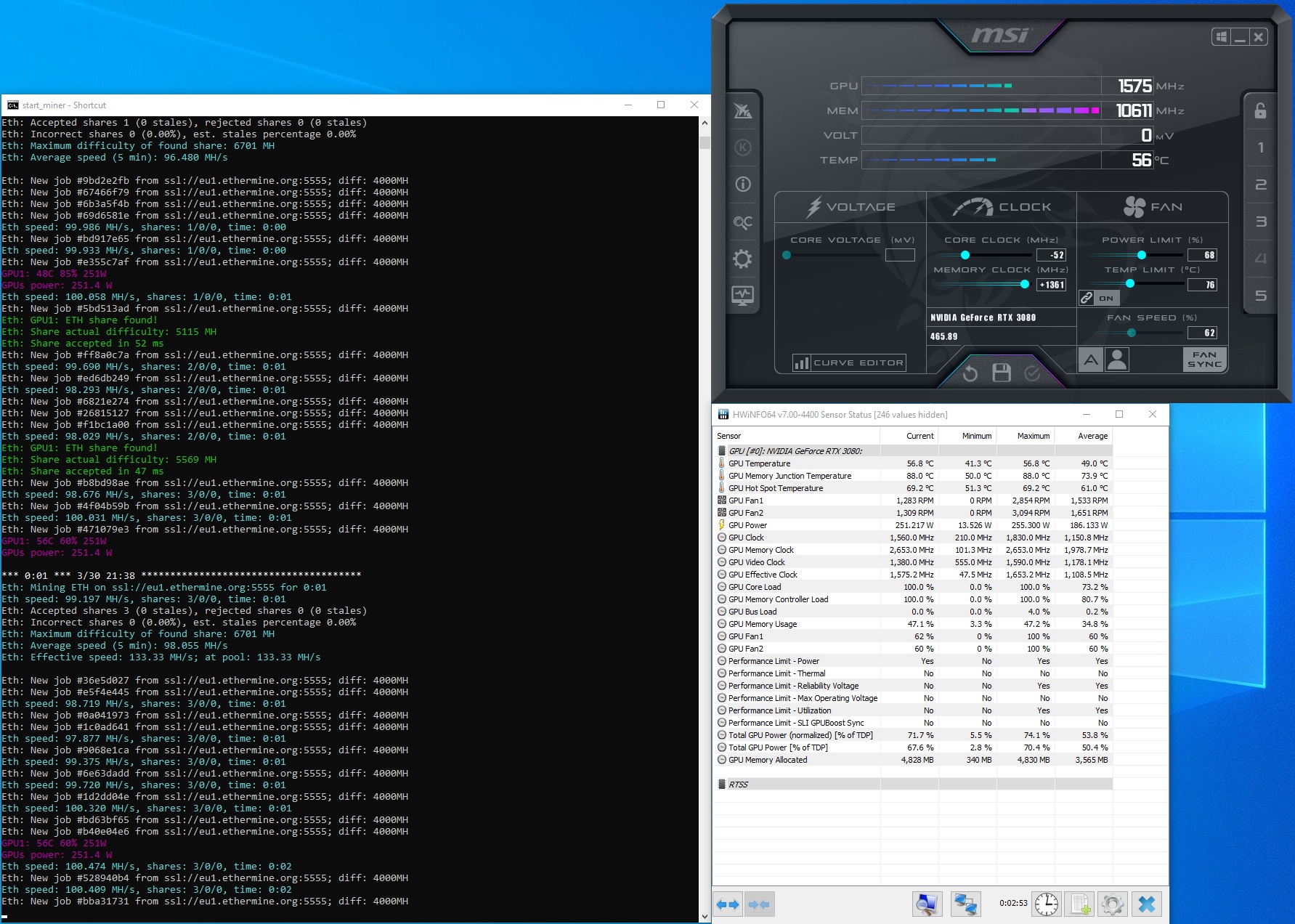The width and height of the screenshot is (1295, 924).
Task: Adjust the Fan Speed slider handle
Action: [x=1132, y=333]
